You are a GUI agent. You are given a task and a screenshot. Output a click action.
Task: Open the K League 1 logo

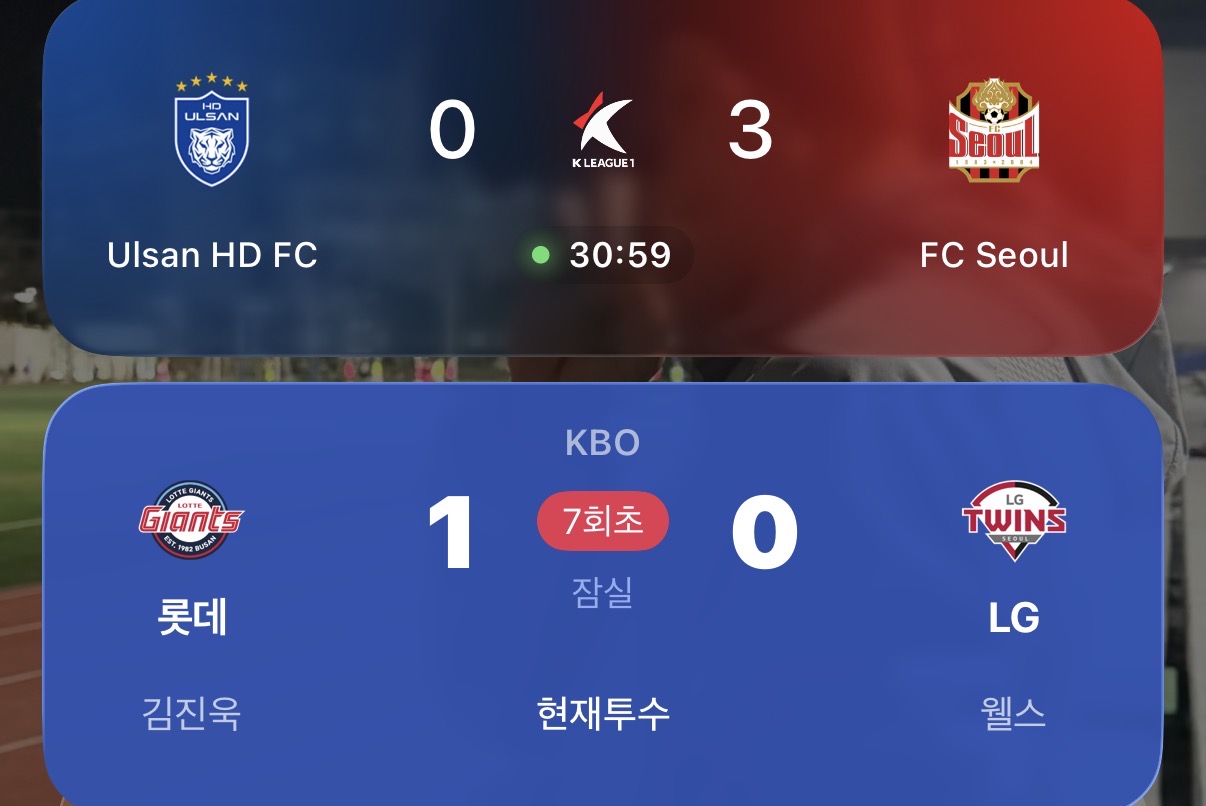pyautogui.click(x=602, y=130)
